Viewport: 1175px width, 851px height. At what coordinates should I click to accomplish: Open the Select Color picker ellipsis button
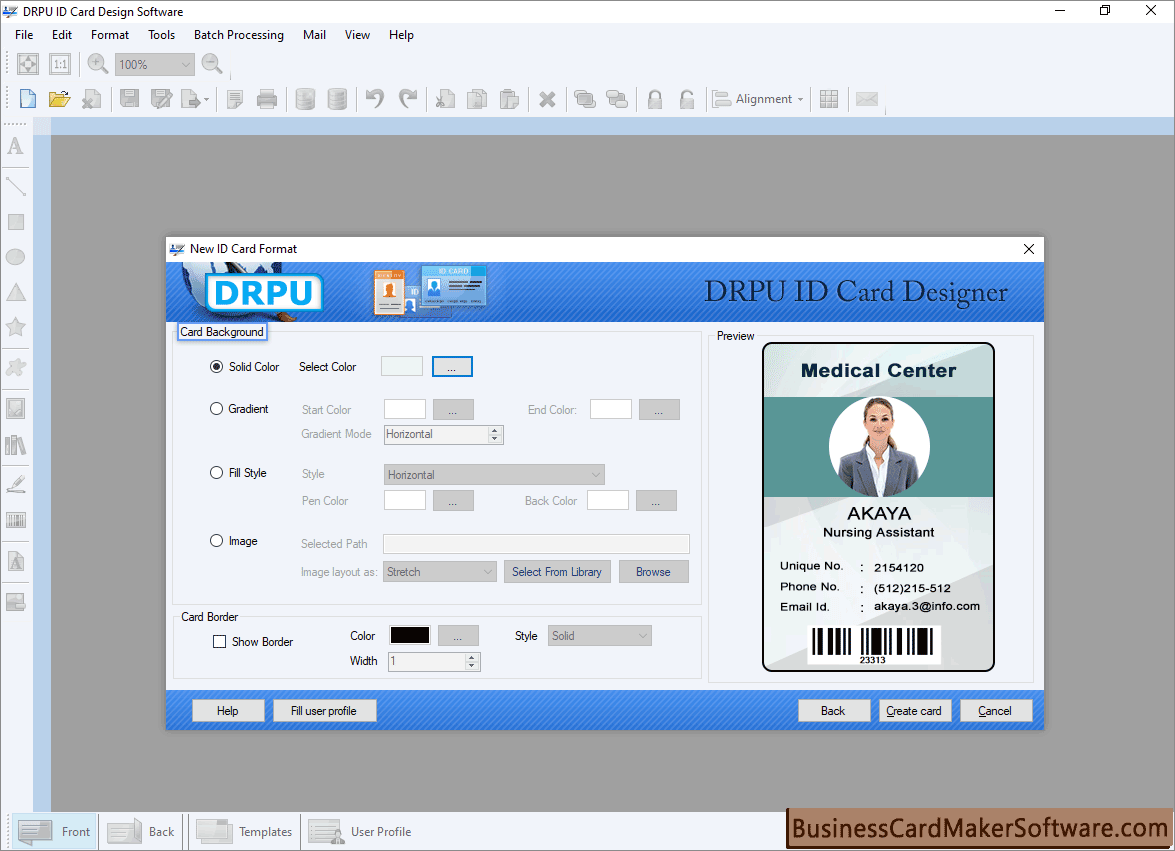pyautogui.click(x=452, y=367)
